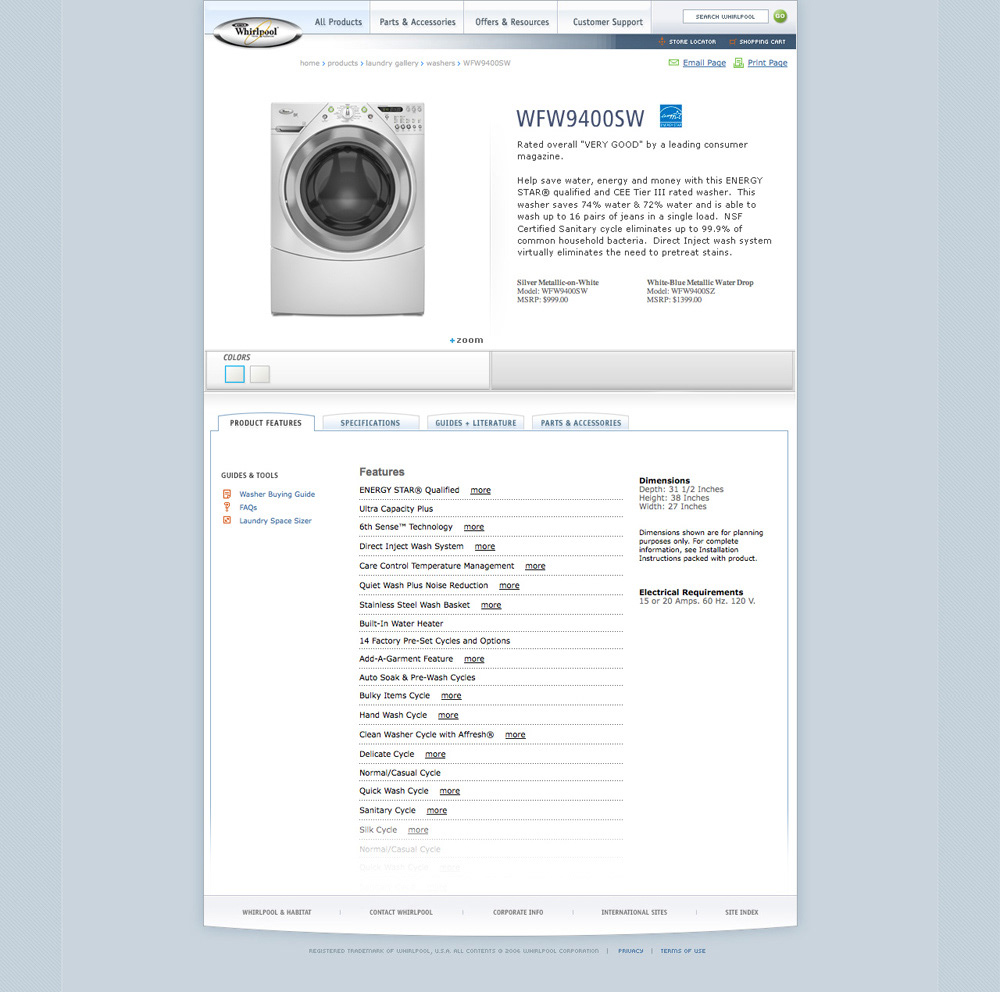Open the Parts & Accessories menu

click(418, 22)
